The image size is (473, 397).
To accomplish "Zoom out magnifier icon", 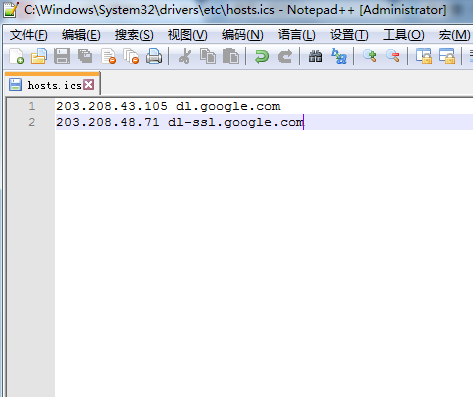I will tap(393, 56).
